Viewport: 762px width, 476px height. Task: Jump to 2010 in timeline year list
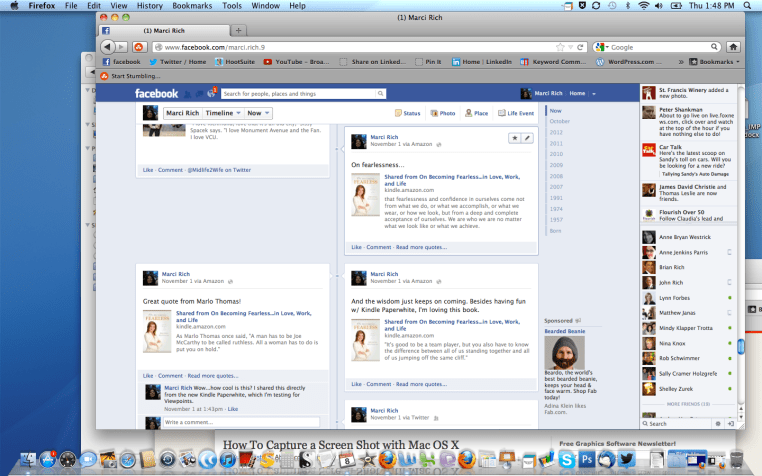(555, 153)
